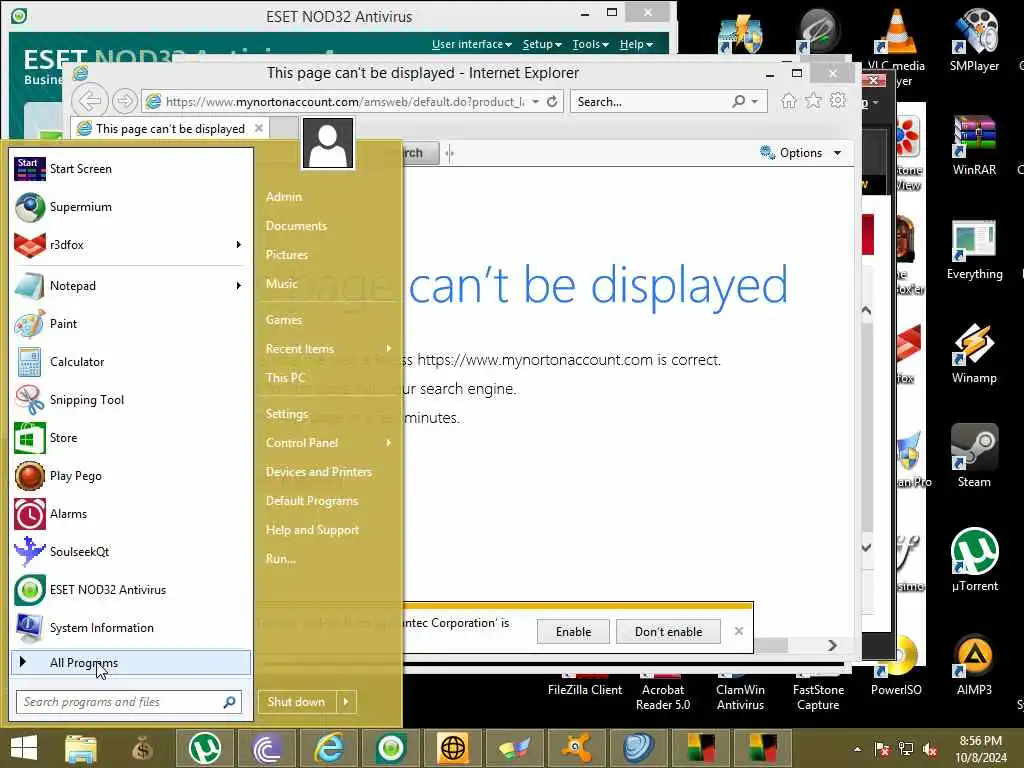Image resolution: width=1024 pixels, height=768 pixels.
Task: Click the muted volume icon in the tray
Action: (x=930, y=749)
